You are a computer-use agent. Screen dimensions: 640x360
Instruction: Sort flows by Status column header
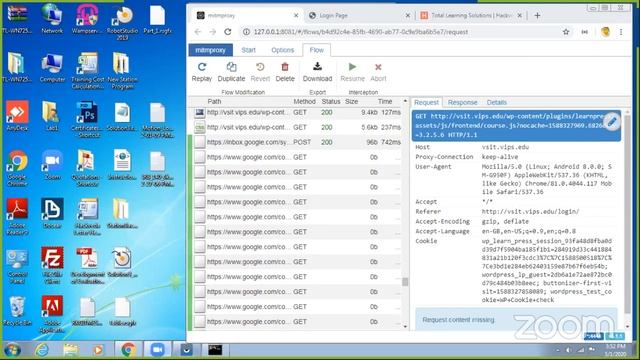click(331, 101)
